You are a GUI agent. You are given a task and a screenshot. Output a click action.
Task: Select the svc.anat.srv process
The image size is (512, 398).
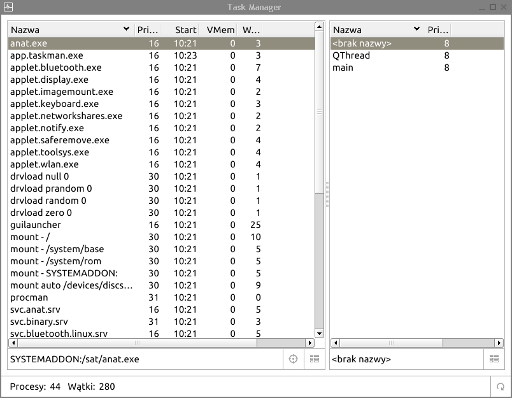coord(161,309)
